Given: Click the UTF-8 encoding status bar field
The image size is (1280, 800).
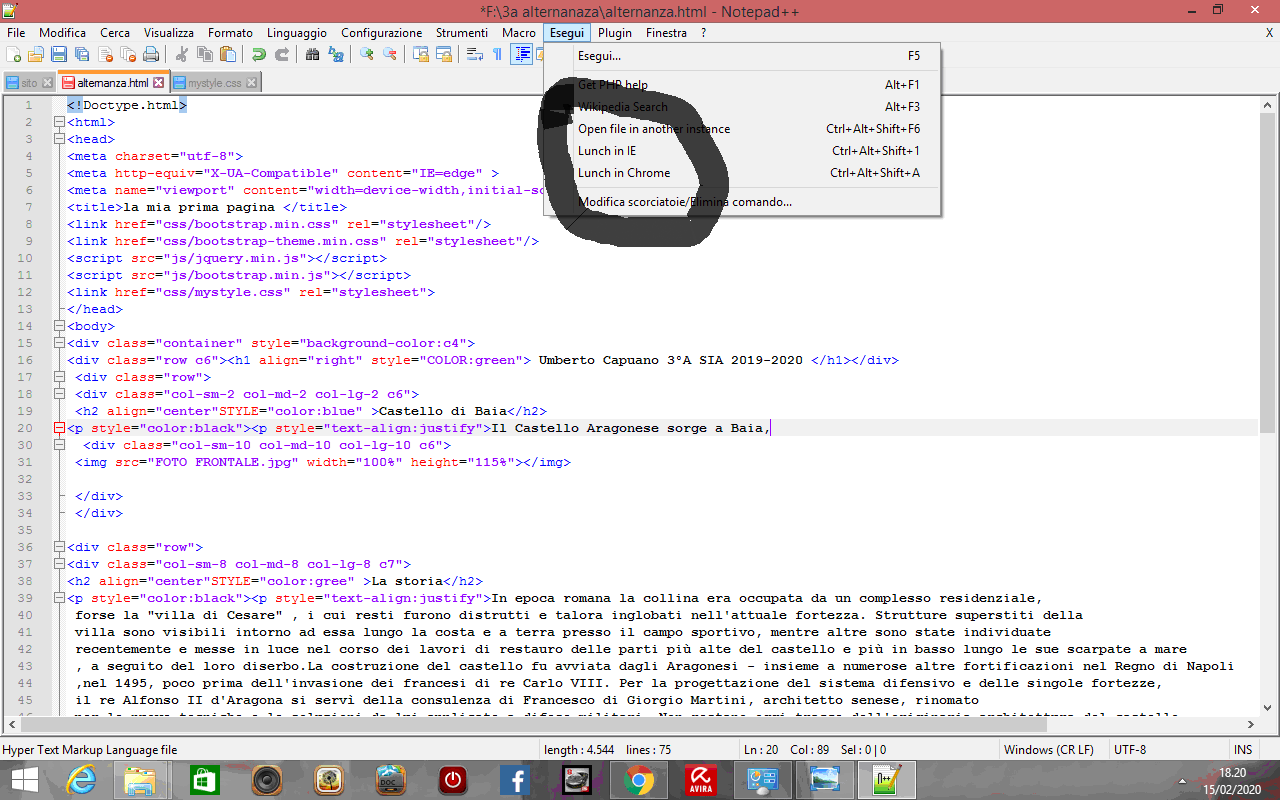Looking at the screenshot, I should pyautogui.click(x=1168, y=749).
